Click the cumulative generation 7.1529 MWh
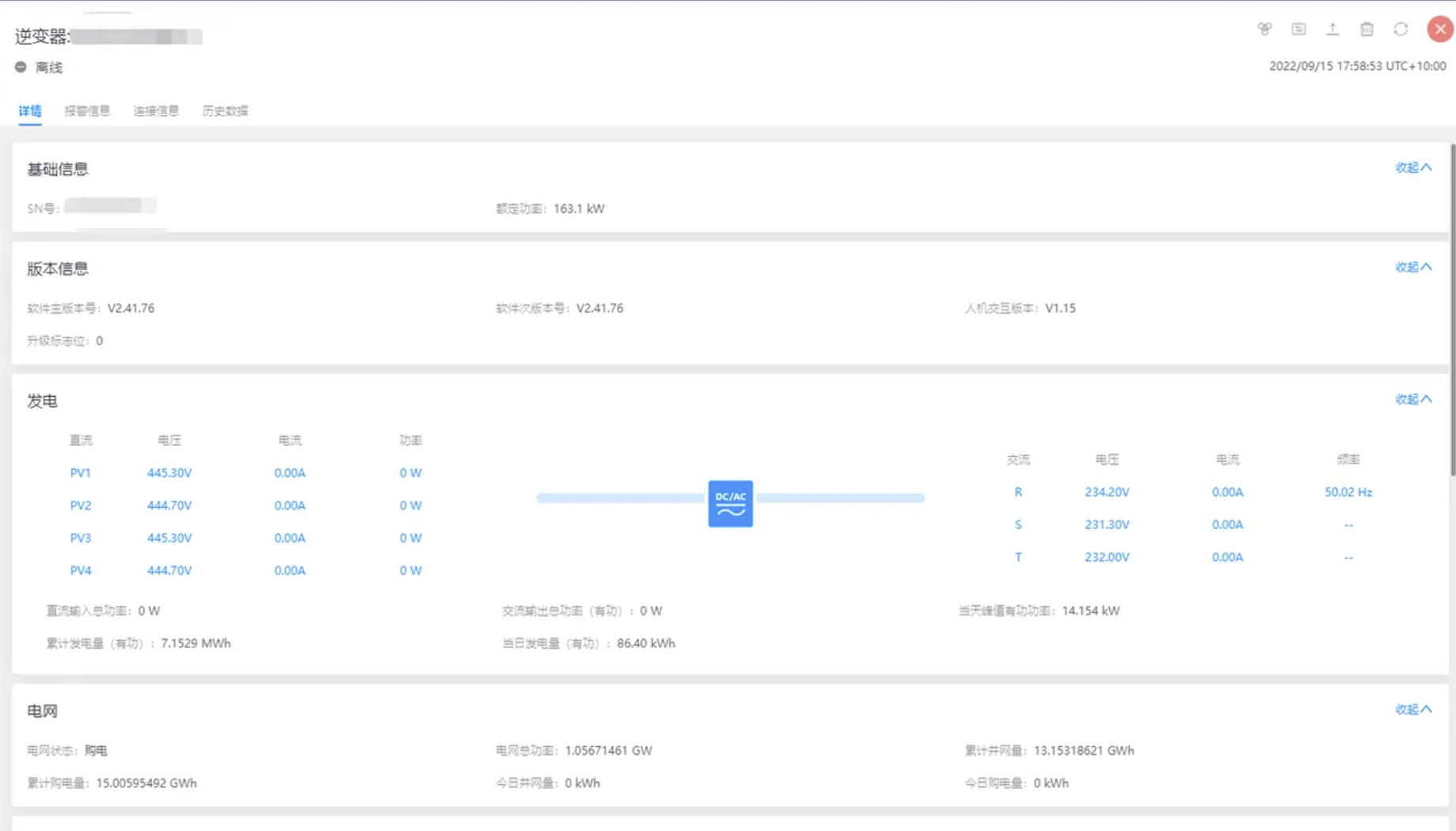This screenshot has width=1456, height=831. 196,643
